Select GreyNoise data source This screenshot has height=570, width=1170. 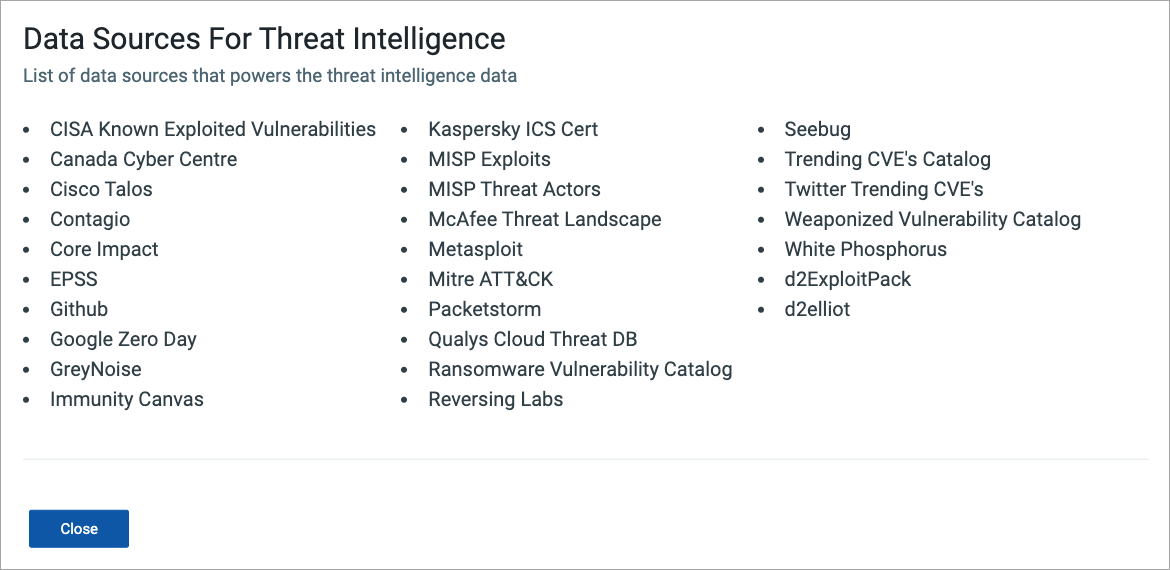coord(96,369)
